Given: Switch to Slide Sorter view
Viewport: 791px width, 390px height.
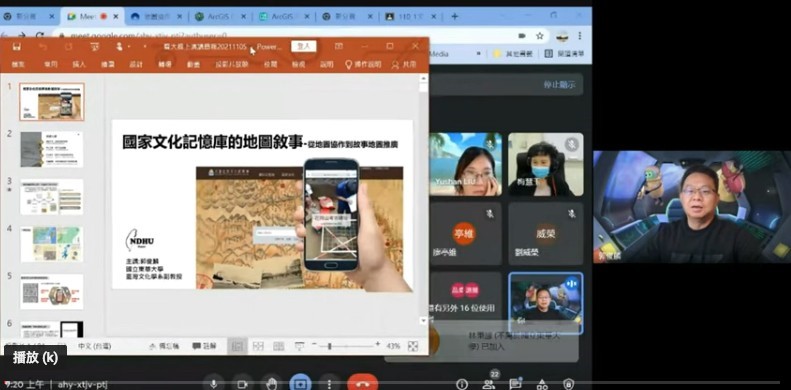Looking at the screenshot, I should pos(258,346).
